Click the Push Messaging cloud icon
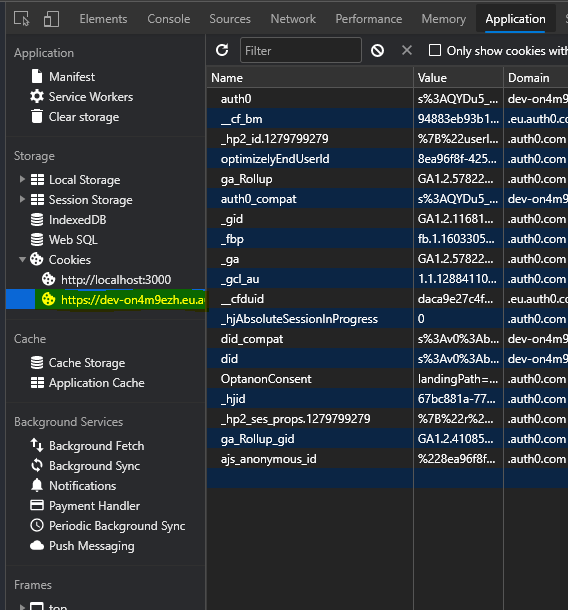 tap(37, 545)
